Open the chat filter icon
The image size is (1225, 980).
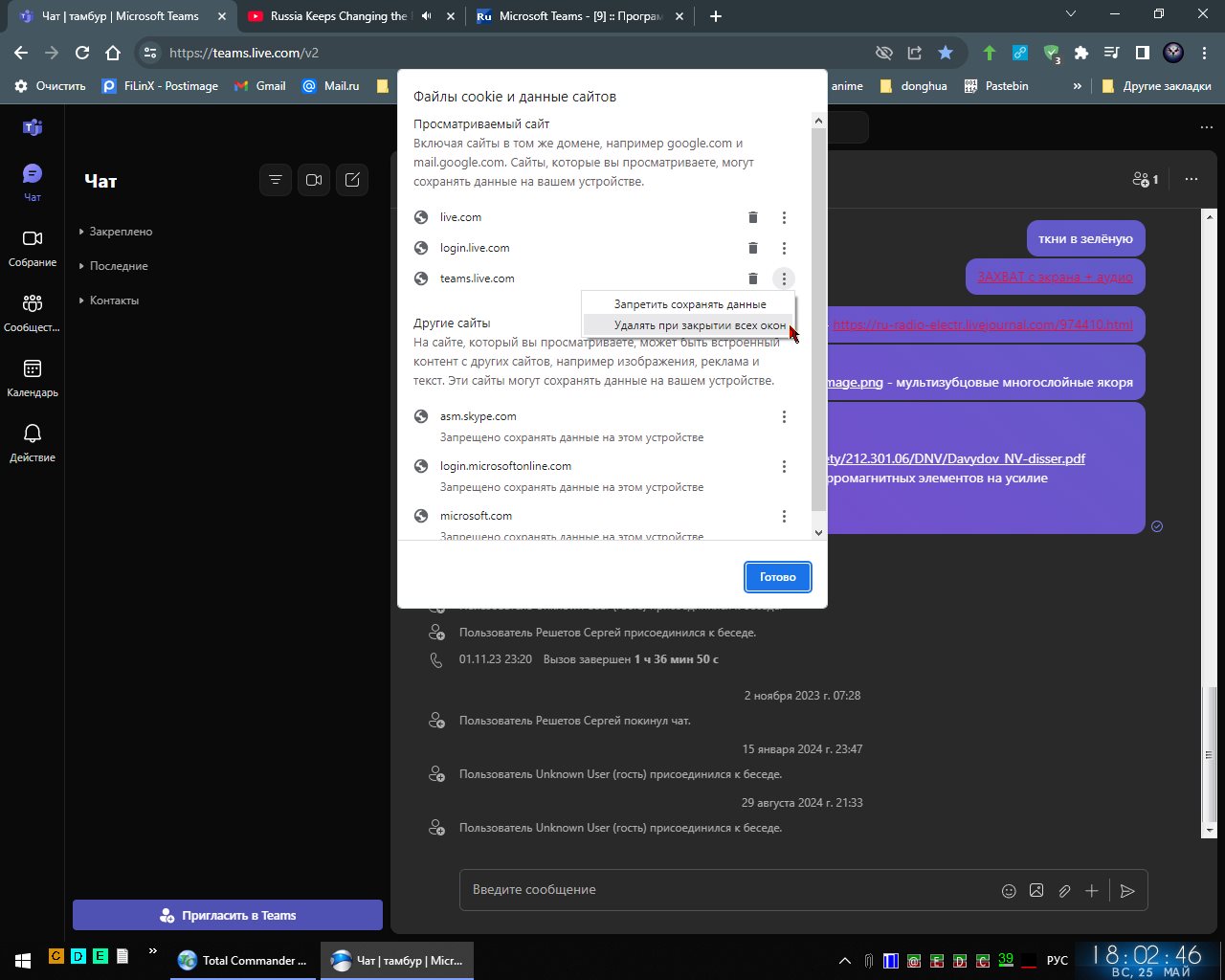tap(276, 180)
